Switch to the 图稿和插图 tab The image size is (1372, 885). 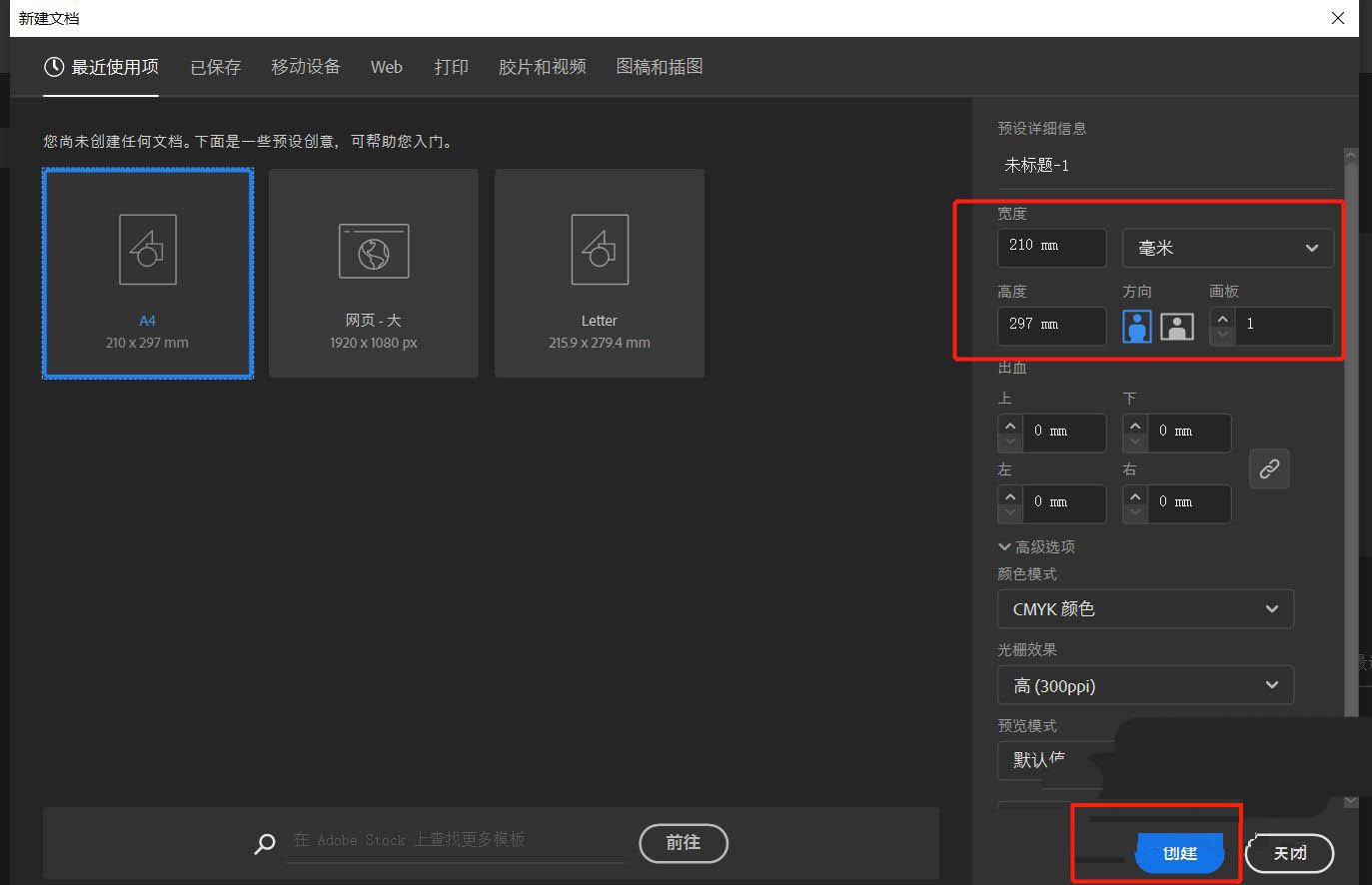pos(659,66)
